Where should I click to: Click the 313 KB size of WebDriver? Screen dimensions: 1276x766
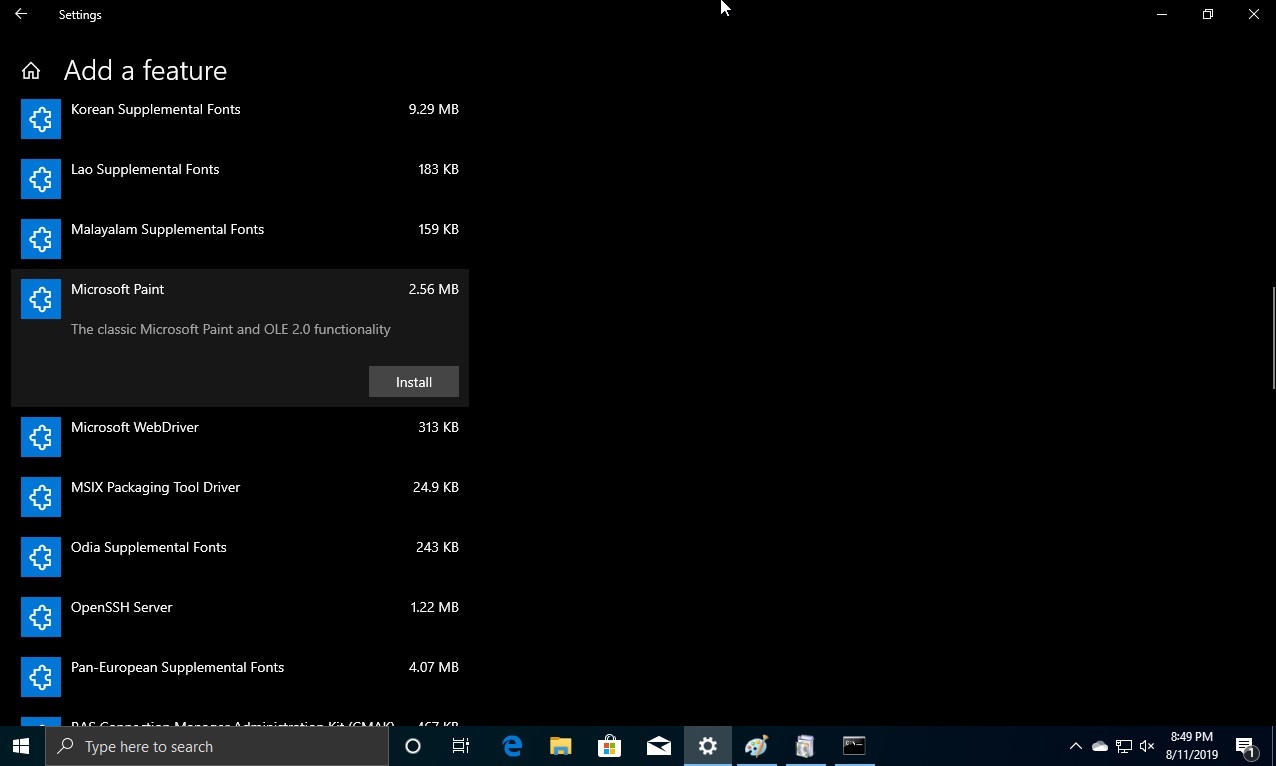tap(438, 427)
